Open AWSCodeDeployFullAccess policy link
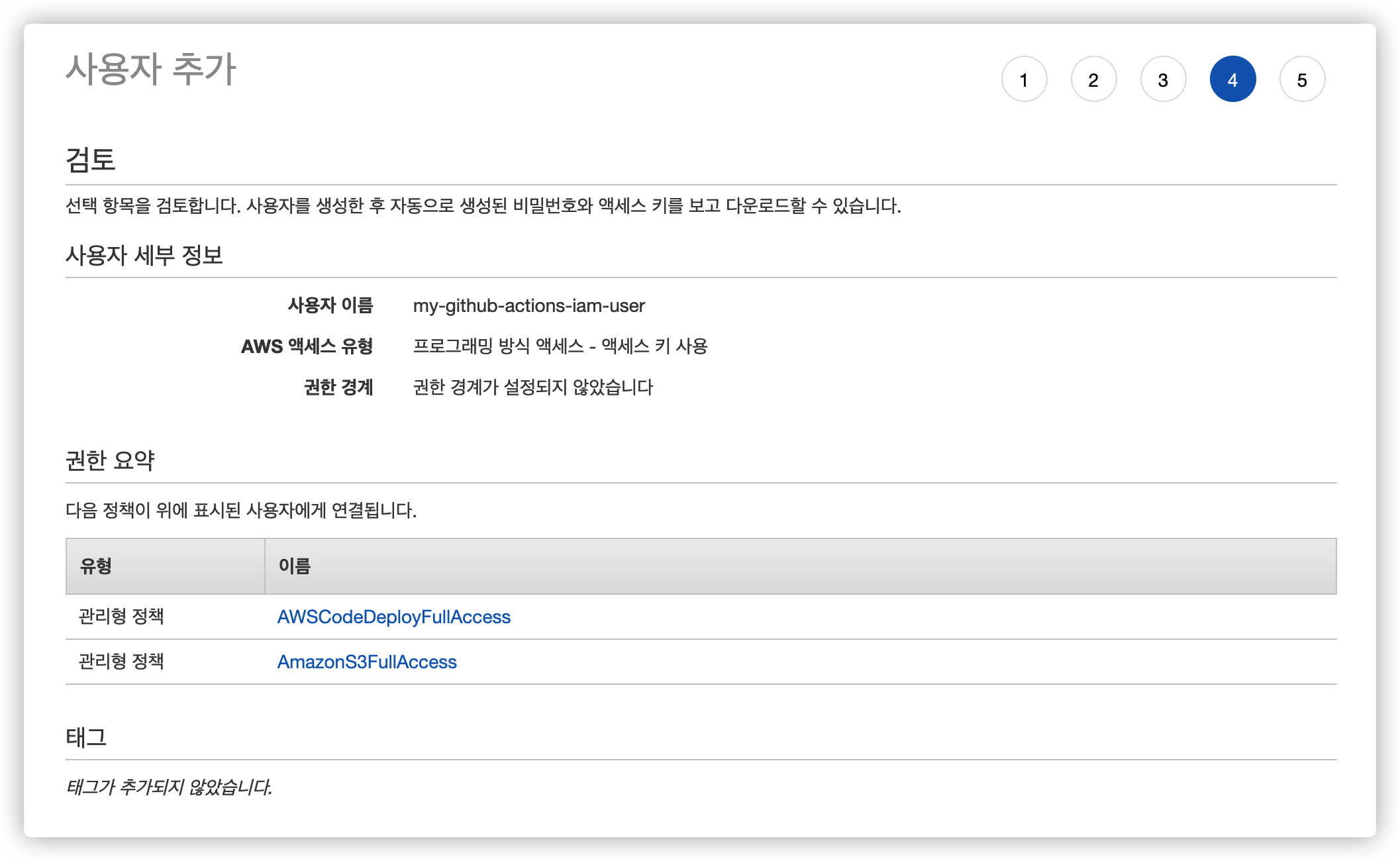 tap(393, 617)
